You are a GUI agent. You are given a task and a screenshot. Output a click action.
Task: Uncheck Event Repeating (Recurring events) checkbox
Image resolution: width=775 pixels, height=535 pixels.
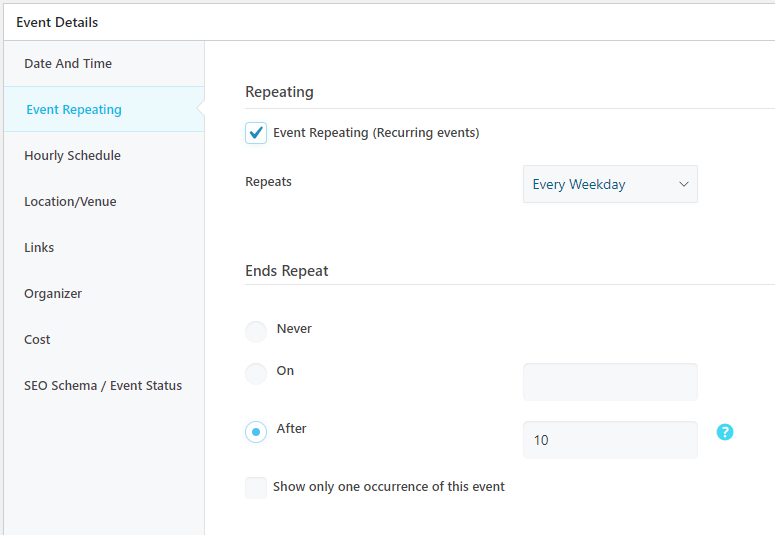coord(256,133)
